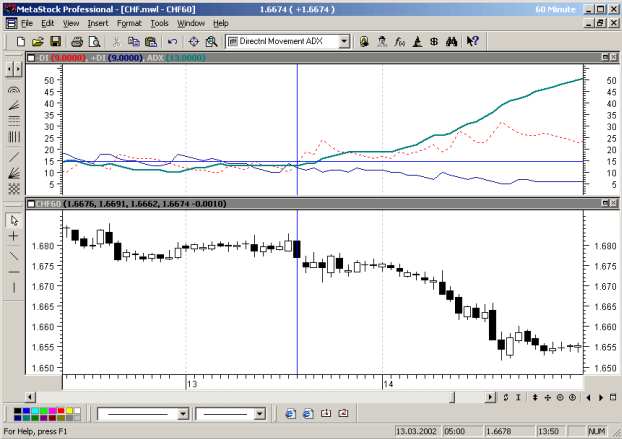Select the crosshair plus tool in sidebar
This screenshot has width=622, height=439.
[13, 236]
